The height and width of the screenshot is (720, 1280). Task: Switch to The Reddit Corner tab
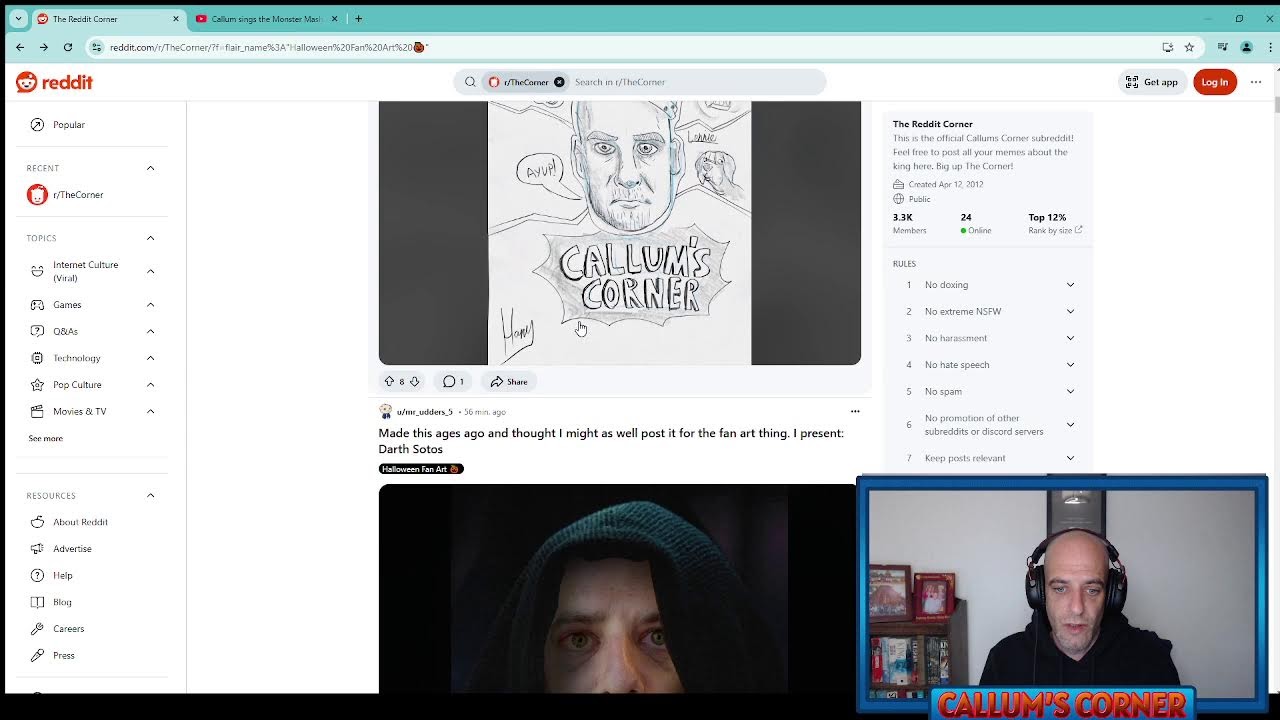(108, 19)
